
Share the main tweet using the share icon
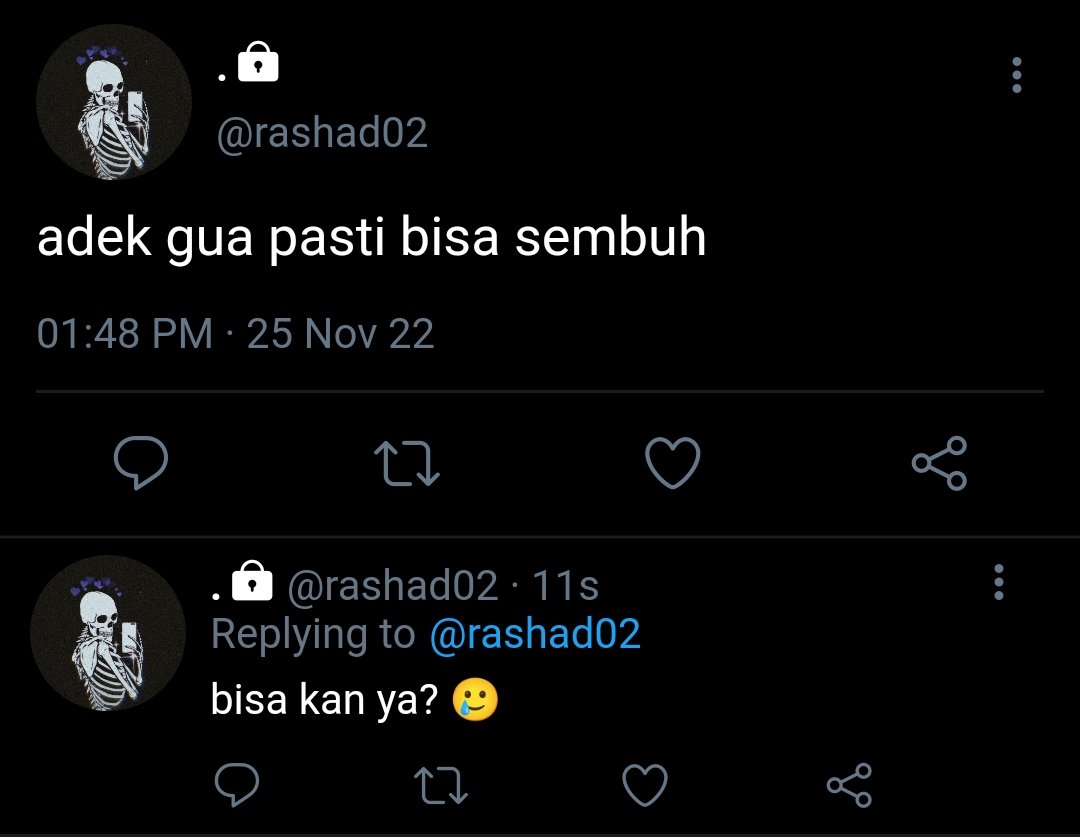click(x=939, y=463)
